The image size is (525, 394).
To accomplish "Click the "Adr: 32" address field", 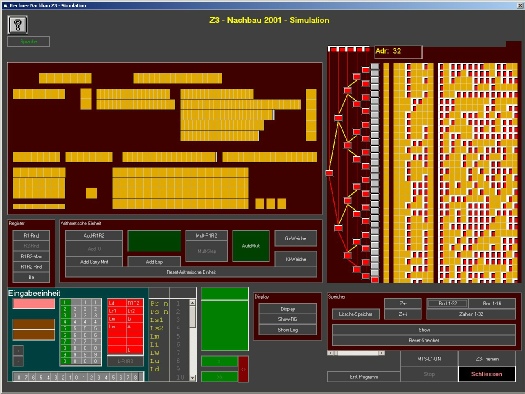I will tap(398, 52).
